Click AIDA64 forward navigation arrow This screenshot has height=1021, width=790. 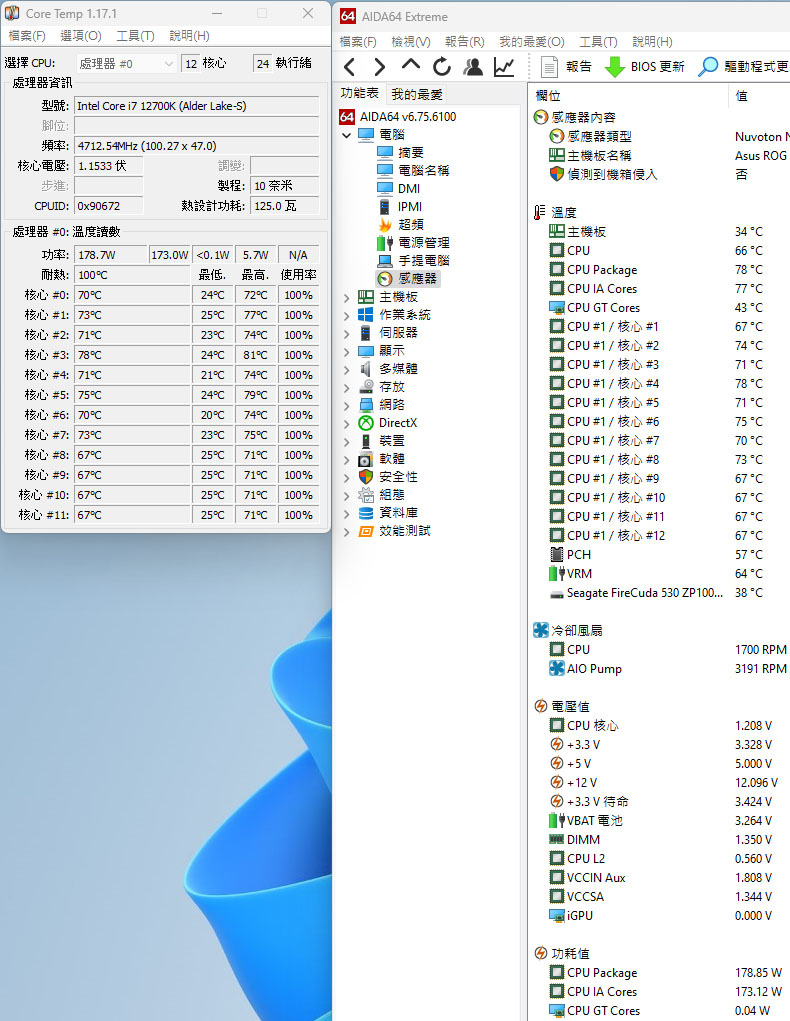[x=379, y=66]
